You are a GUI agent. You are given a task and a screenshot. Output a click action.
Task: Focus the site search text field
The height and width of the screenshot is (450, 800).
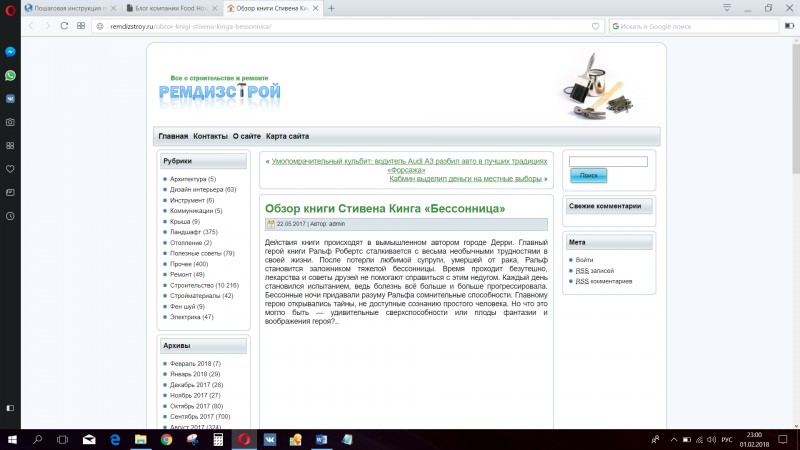[x=608, y=161]
